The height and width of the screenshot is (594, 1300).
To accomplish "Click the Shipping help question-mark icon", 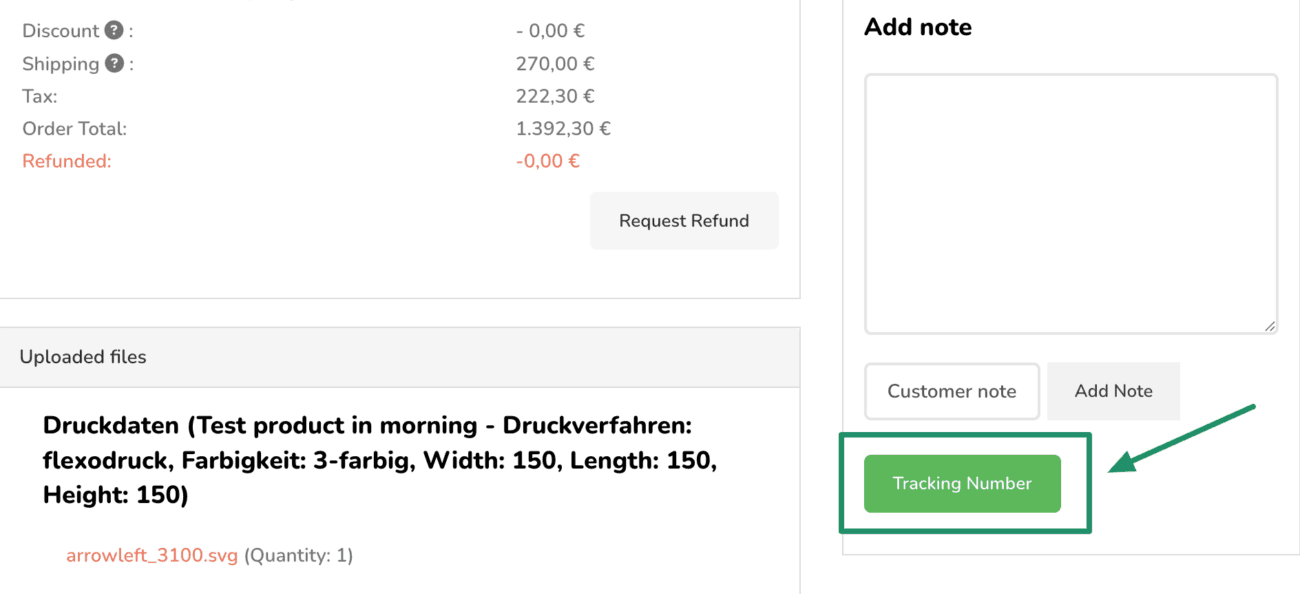I will [114, 64].
